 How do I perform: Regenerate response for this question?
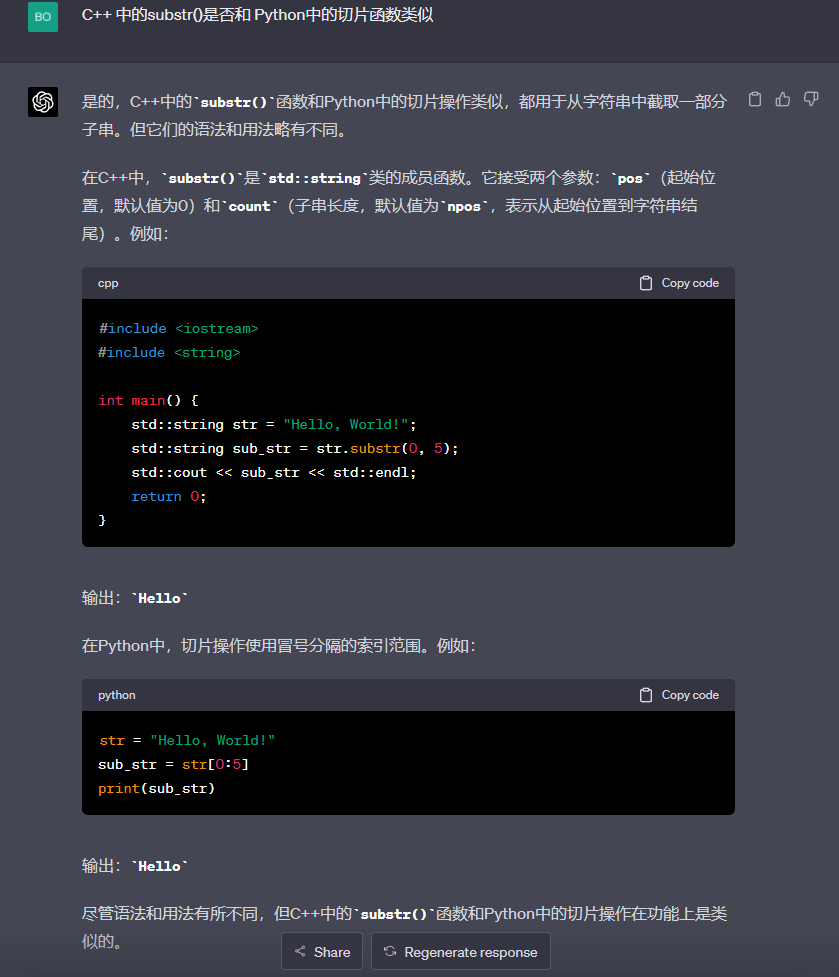pos(461,951)
